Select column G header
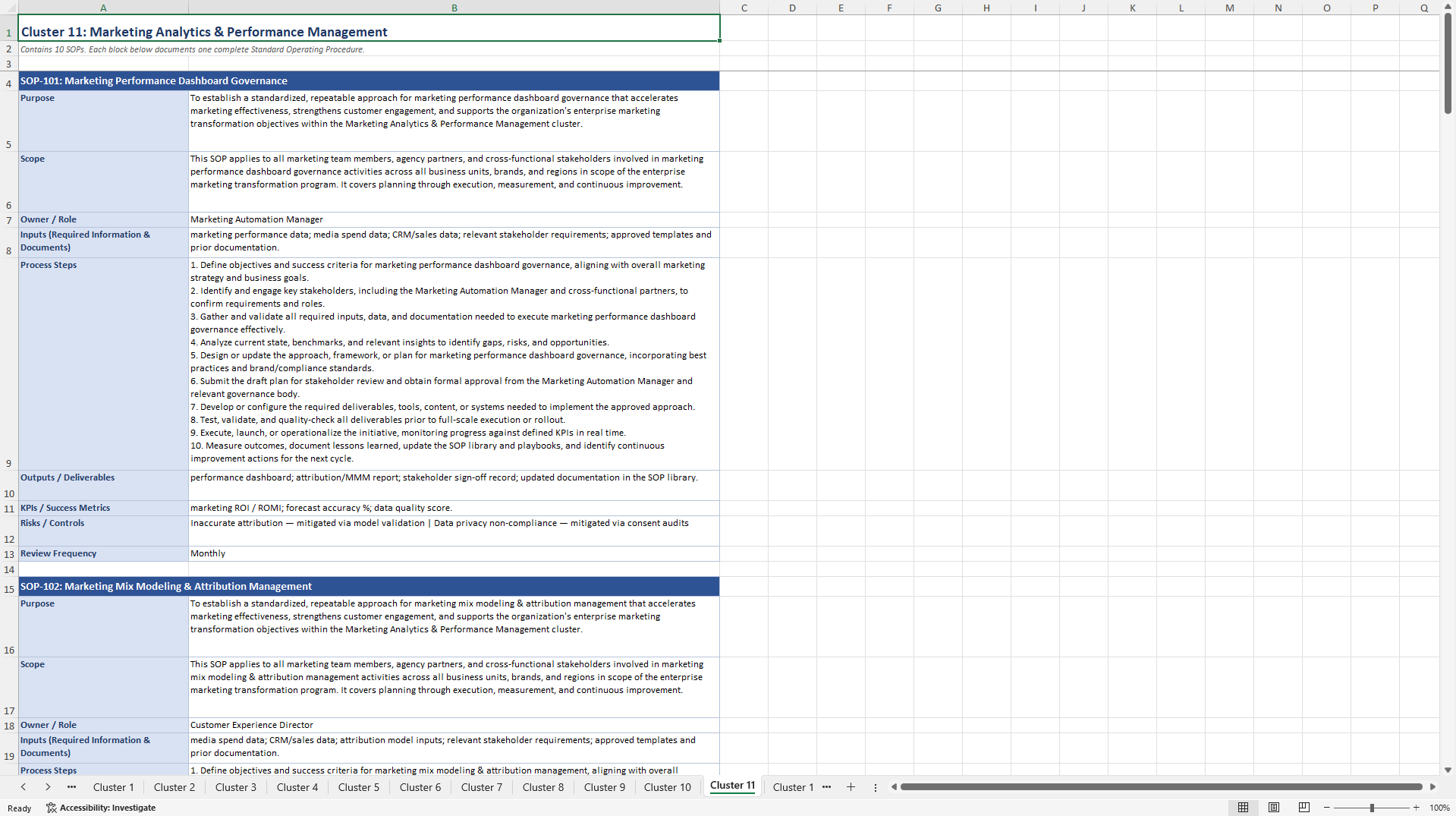Screen dimensions: 1456x816 tap(938, 8)
